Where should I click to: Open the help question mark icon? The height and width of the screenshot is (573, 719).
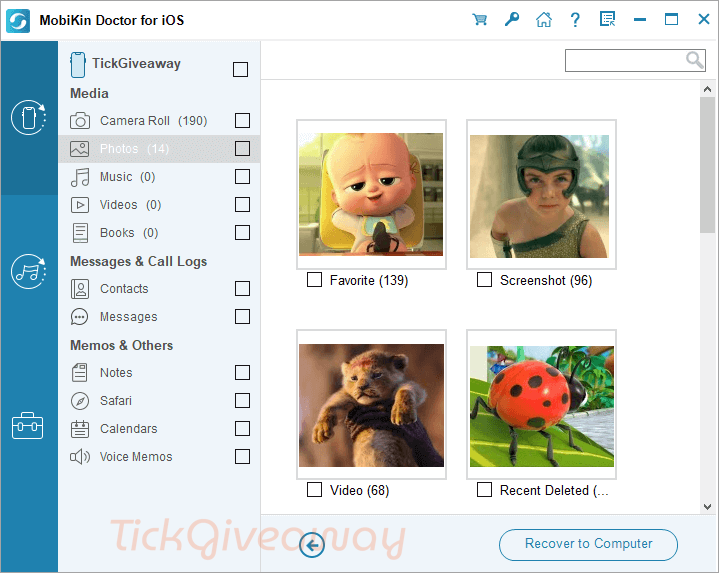coord(575,20)
